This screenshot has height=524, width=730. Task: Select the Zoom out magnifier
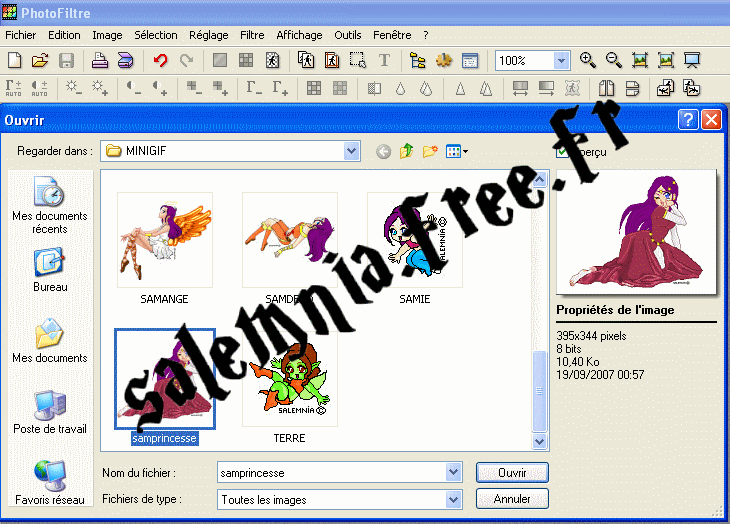[613, 61]
